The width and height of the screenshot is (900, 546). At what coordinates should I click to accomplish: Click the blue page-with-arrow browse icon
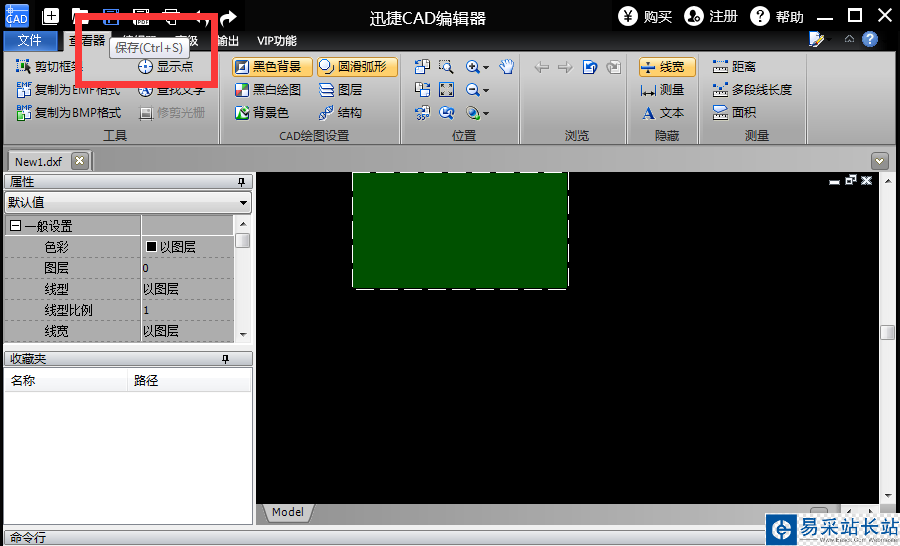pos(589,67)
